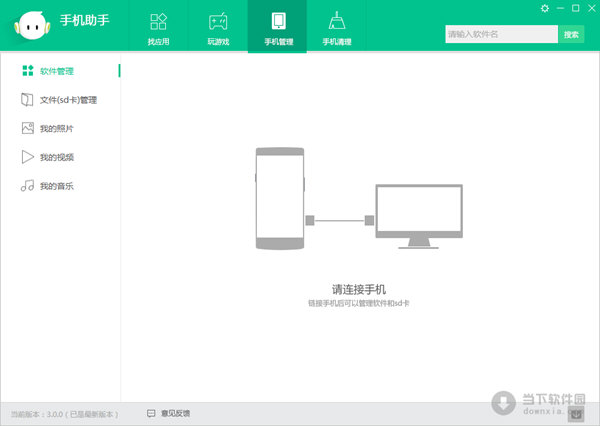
Task: Open 我的视频 label in the sidebar
Action: tap(57, 157)
